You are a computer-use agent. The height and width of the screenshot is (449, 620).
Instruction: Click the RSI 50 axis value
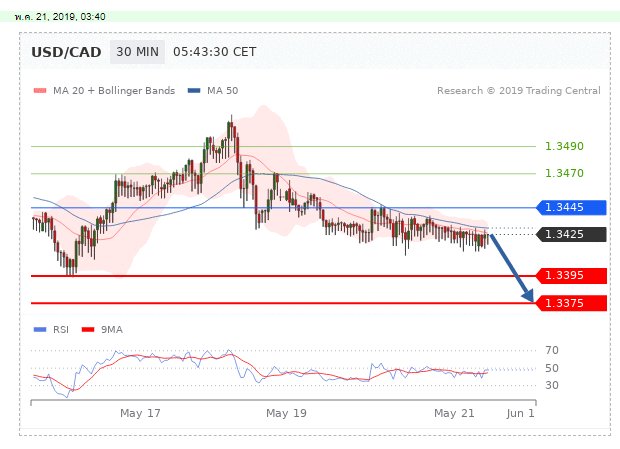click(552, 368)
